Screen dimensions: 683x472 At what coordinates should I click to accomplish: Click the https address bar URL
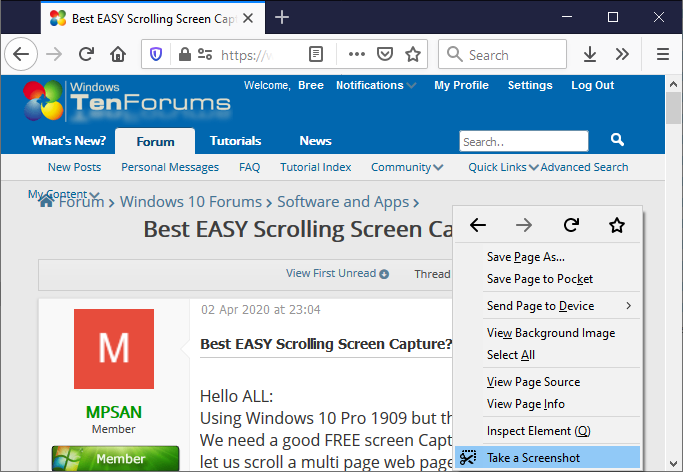click(x=247, y=55)
